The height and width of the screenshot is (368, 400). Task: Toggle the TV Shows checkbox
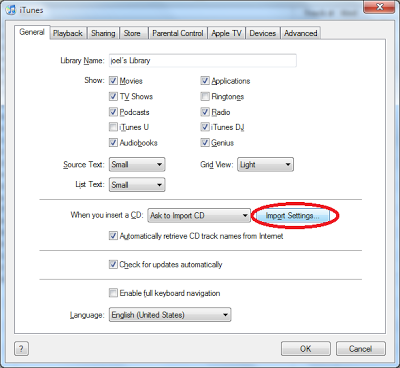pos(113,96)
